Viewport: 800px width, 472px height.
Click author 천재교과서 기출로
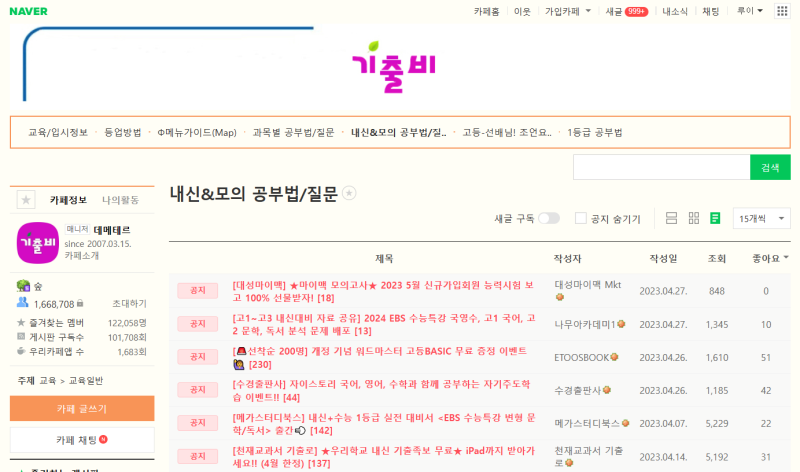point(589,457)
